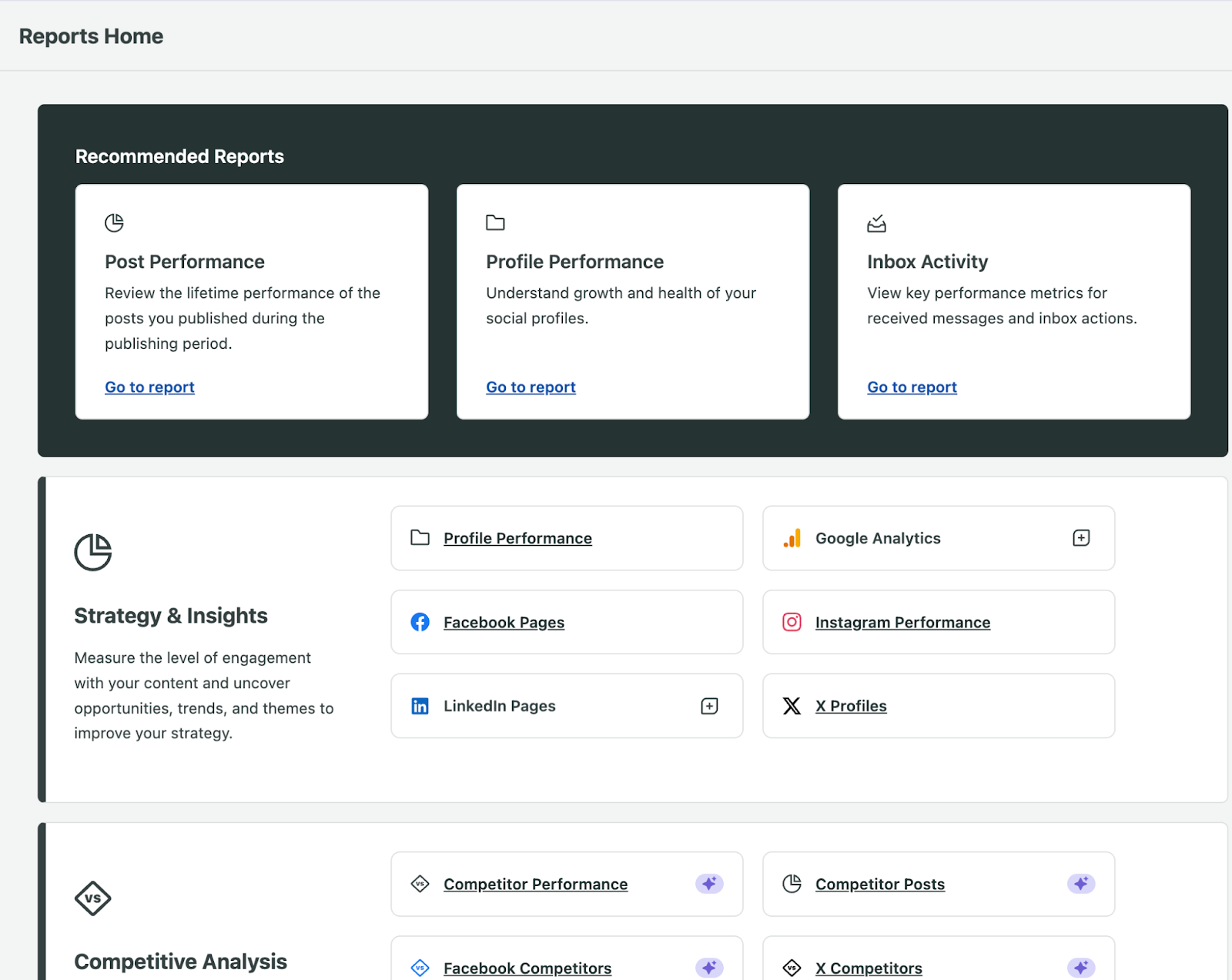The width and height of the screenshot is (1232, 980).
Task: Select the Facebook icon beside Facebook Pages
Action: pyautogui.click(x=420, y=622)
